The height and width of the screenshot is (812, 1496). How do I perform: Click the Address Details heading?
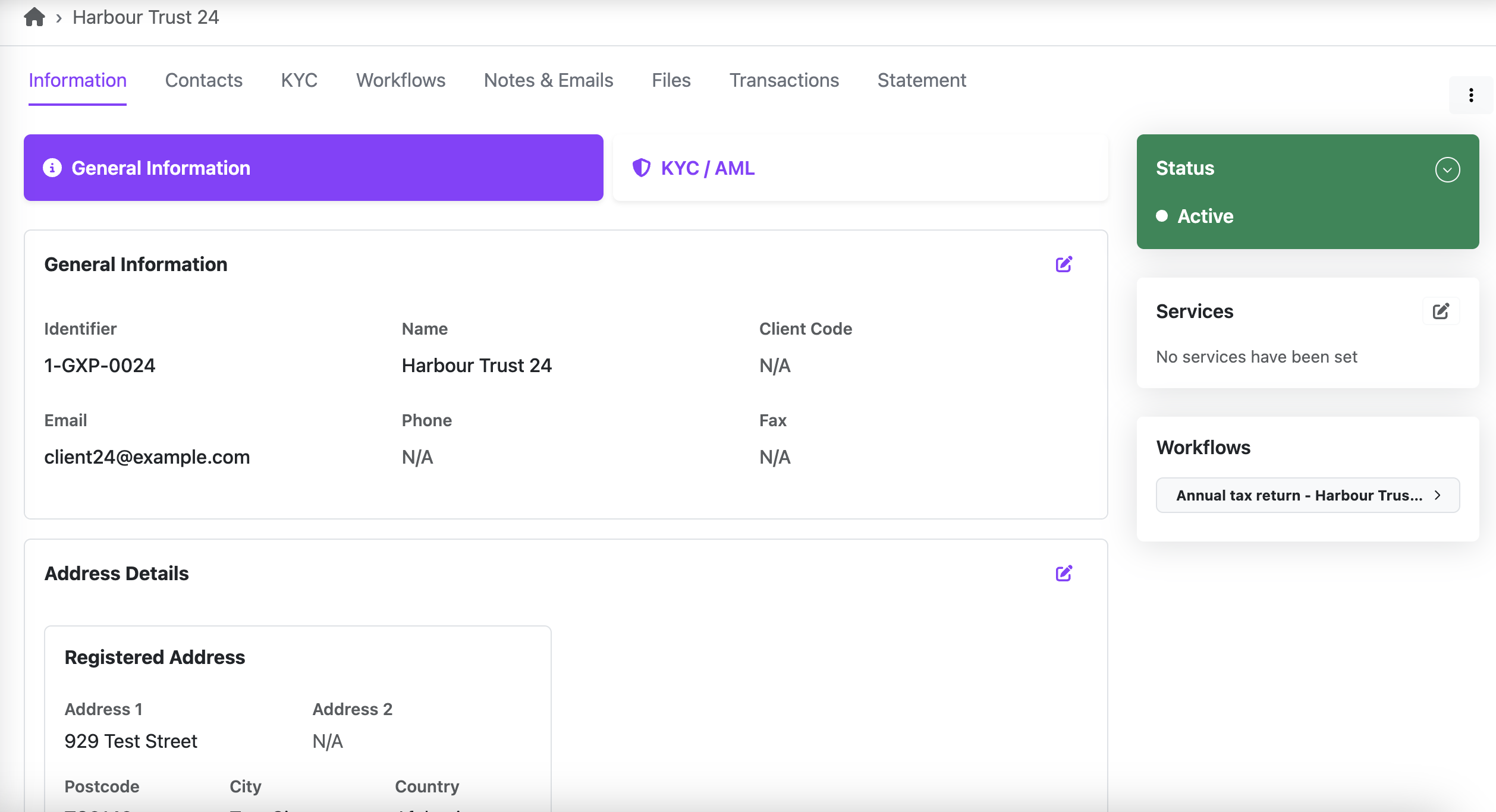(x=117, y=574)
